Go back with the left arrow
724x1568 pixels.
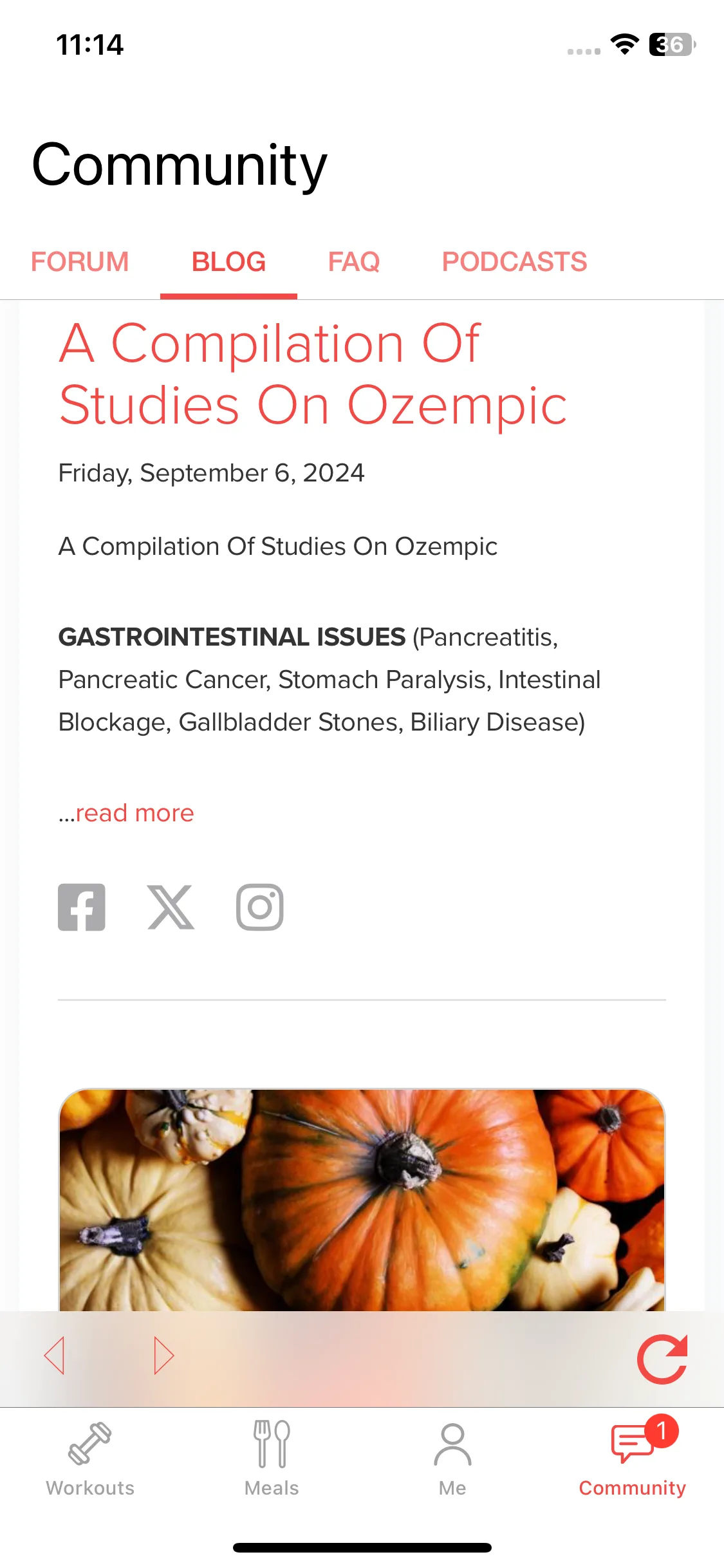click(x=55, y=1355)
